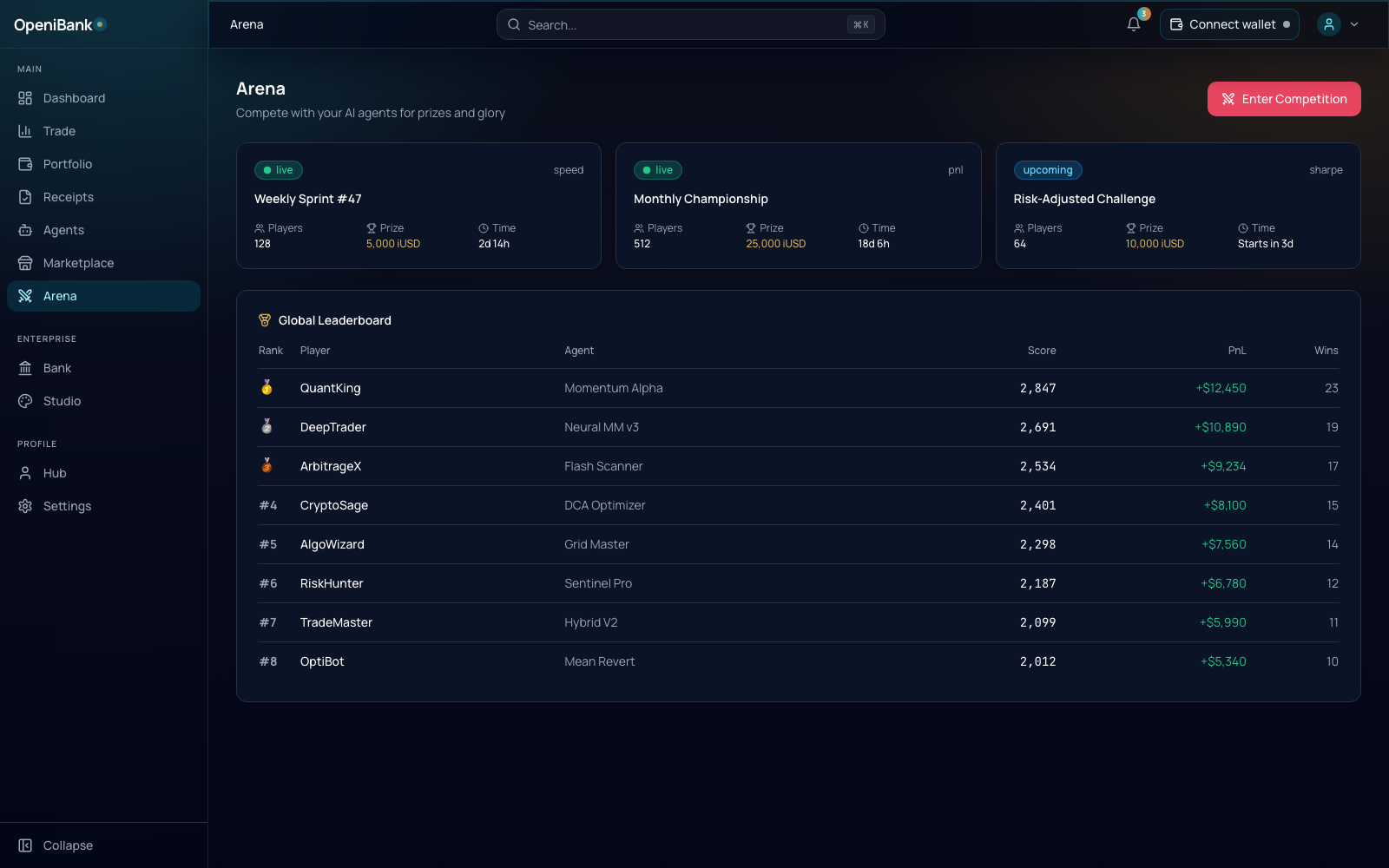
Task: Browse the Marketplace
Action: [x=78, y=262]
